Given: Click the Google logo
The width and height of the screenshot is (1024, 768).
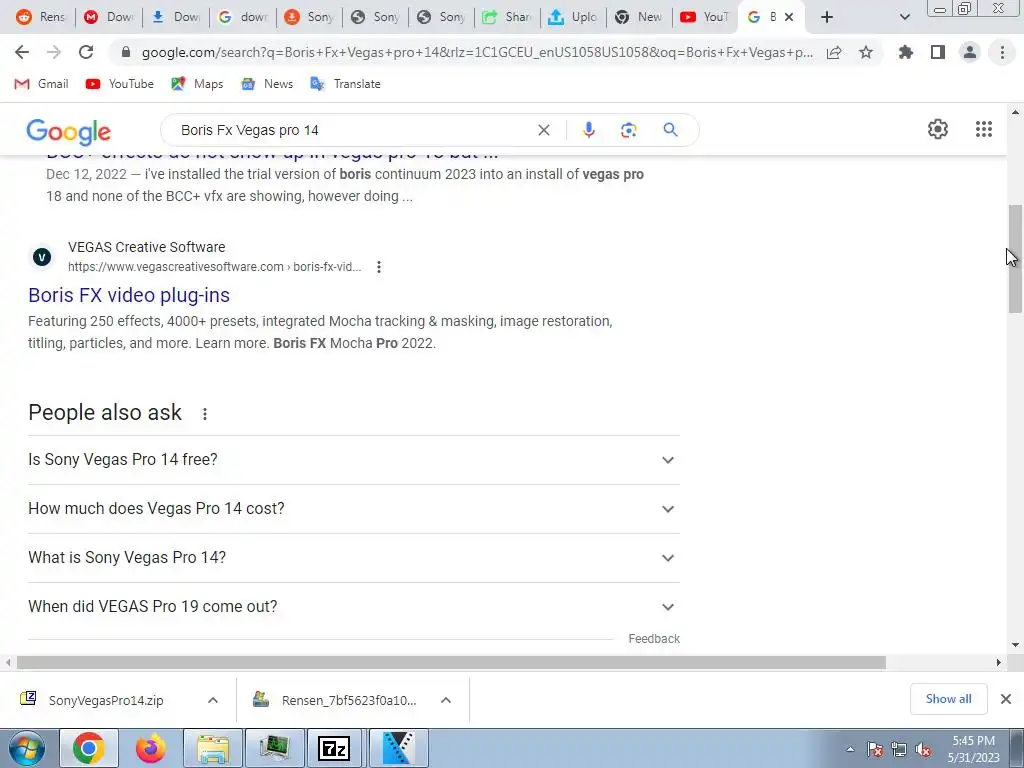Looking at the screenshot, I should [69, 131].
